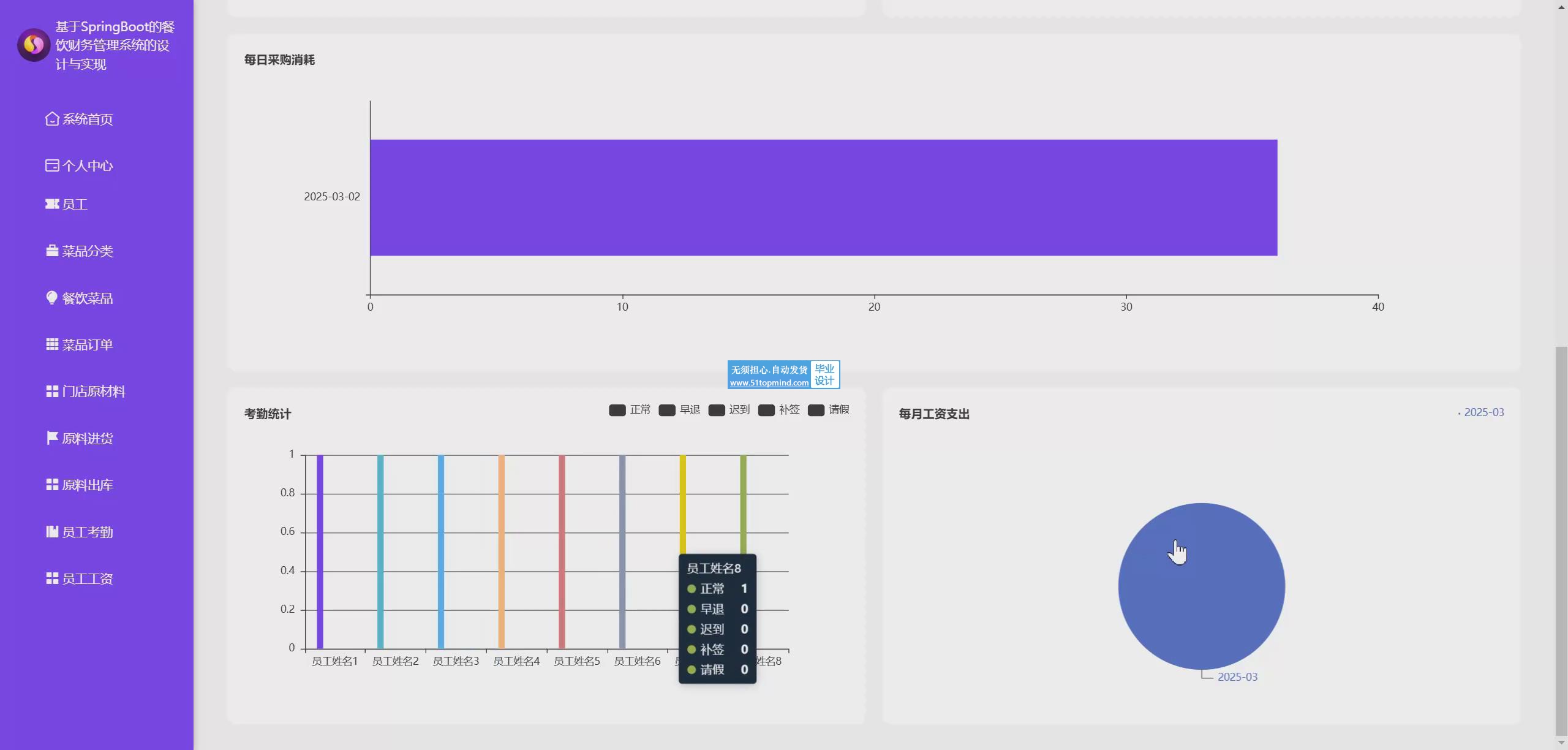Click the ticket icon beside 员工
Viewport: 1568px width, 750px height.
click(x=52, y=204)
